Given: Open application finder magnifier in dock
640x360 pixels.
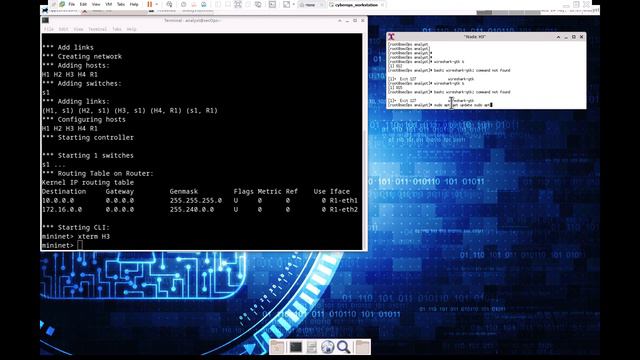Looking at the screenshot, I should click(344, 347).
